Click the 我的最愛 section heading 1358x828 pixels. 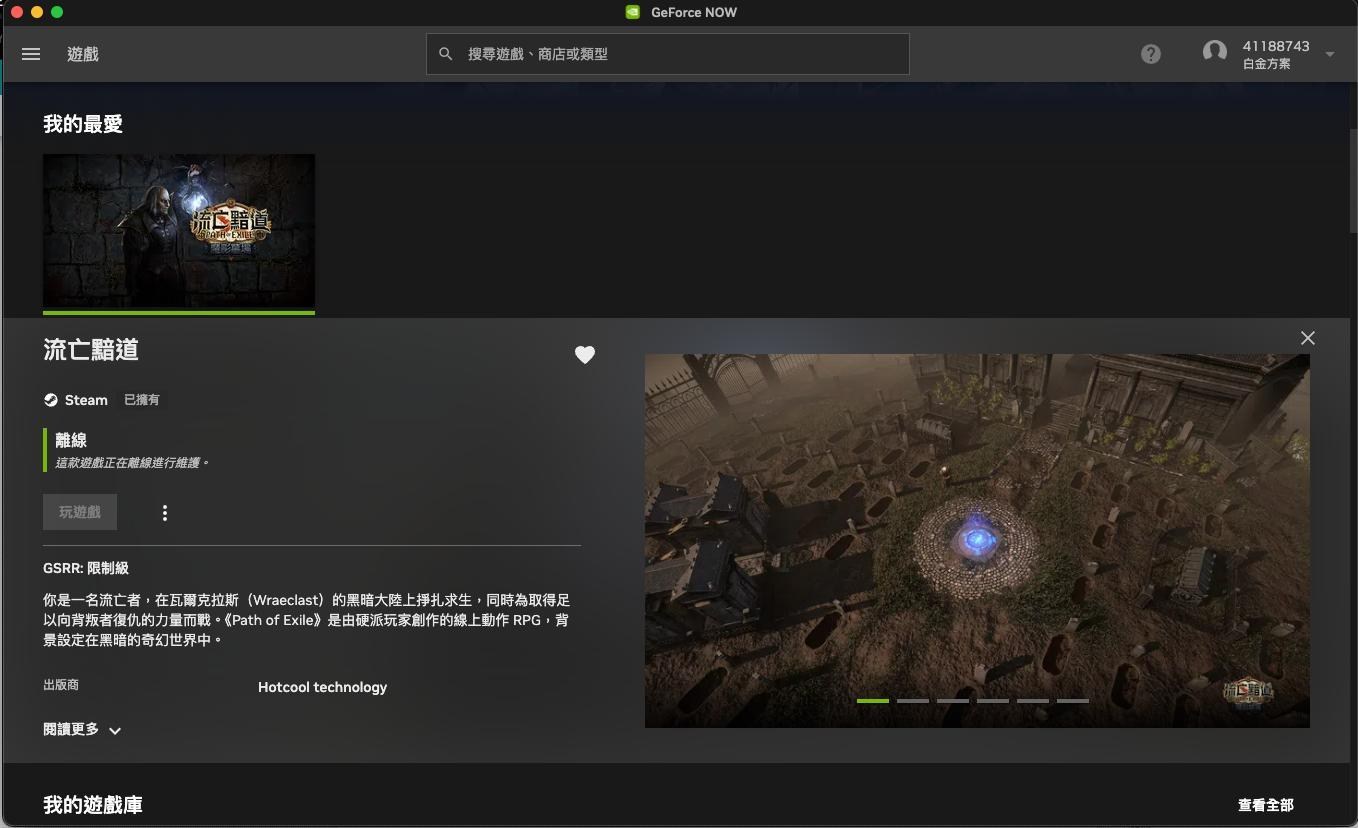pos(83,124)
